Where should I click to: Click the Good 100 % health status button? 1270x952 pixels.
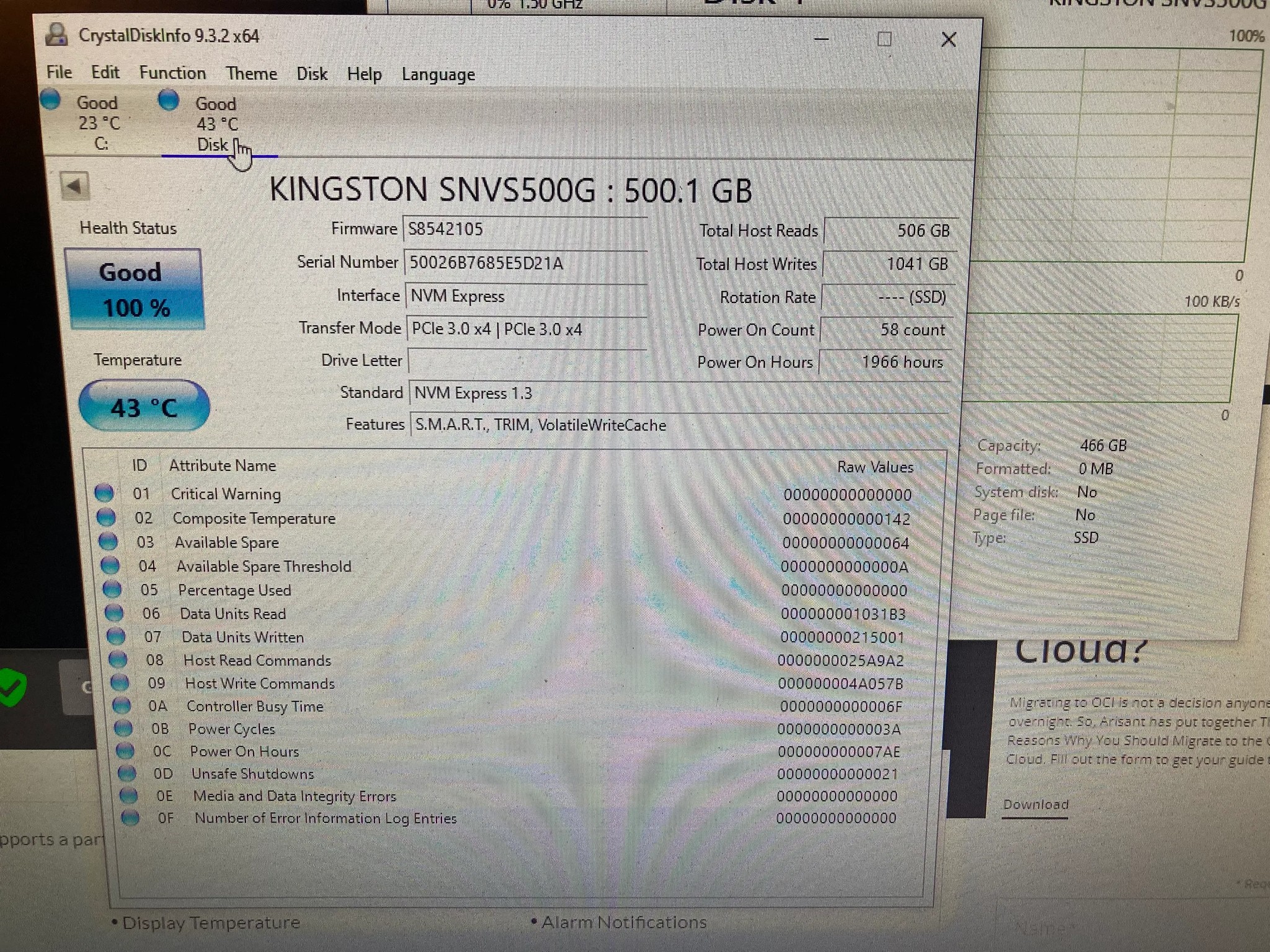tap(135, 289)
